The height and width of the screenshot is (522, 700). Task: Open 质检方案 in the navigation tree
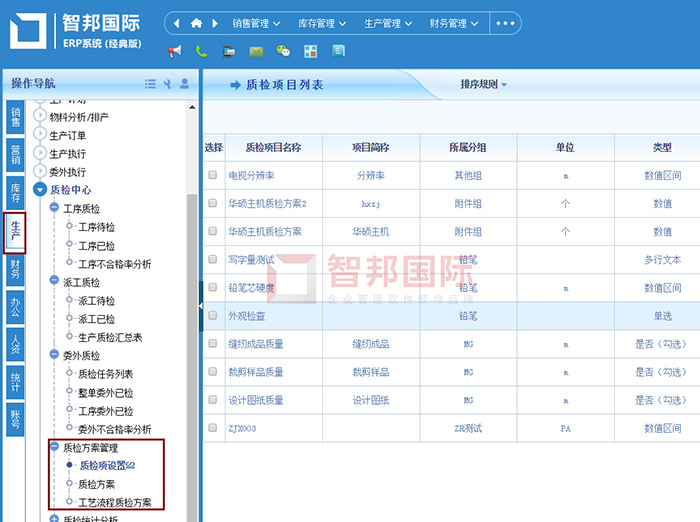pos(97,483)
